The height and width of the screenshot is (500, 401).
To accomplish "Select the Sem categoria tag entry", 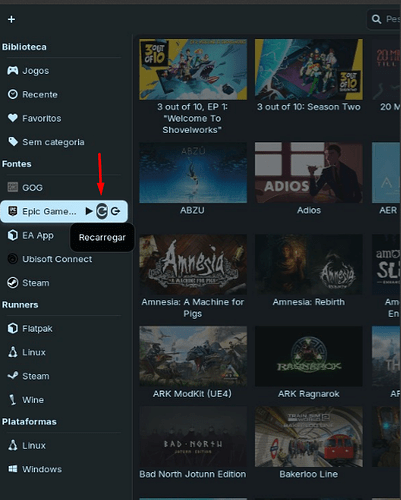I will [63, 142].
